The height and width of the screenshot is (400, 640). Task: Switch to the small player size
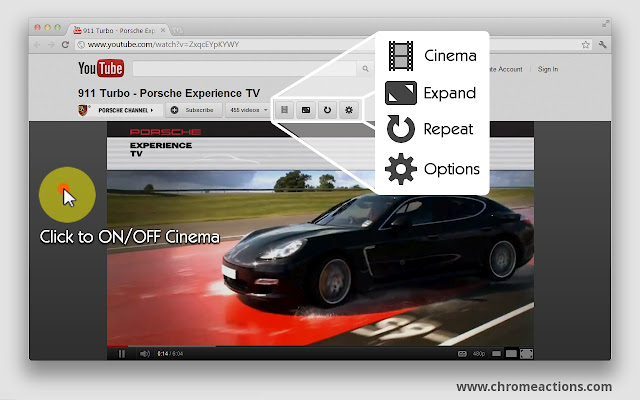click(496, 354)
